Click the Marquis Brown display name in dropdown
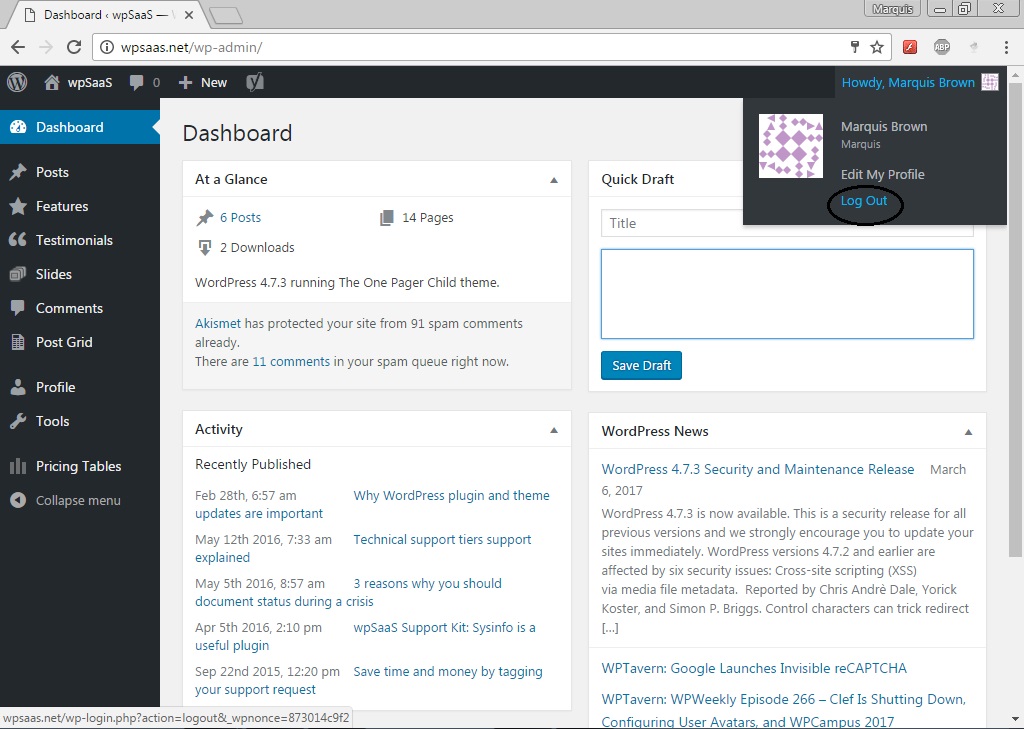The height and width of the screenshot is (729, 1024). pyautogui.click(x=884, y=127)
